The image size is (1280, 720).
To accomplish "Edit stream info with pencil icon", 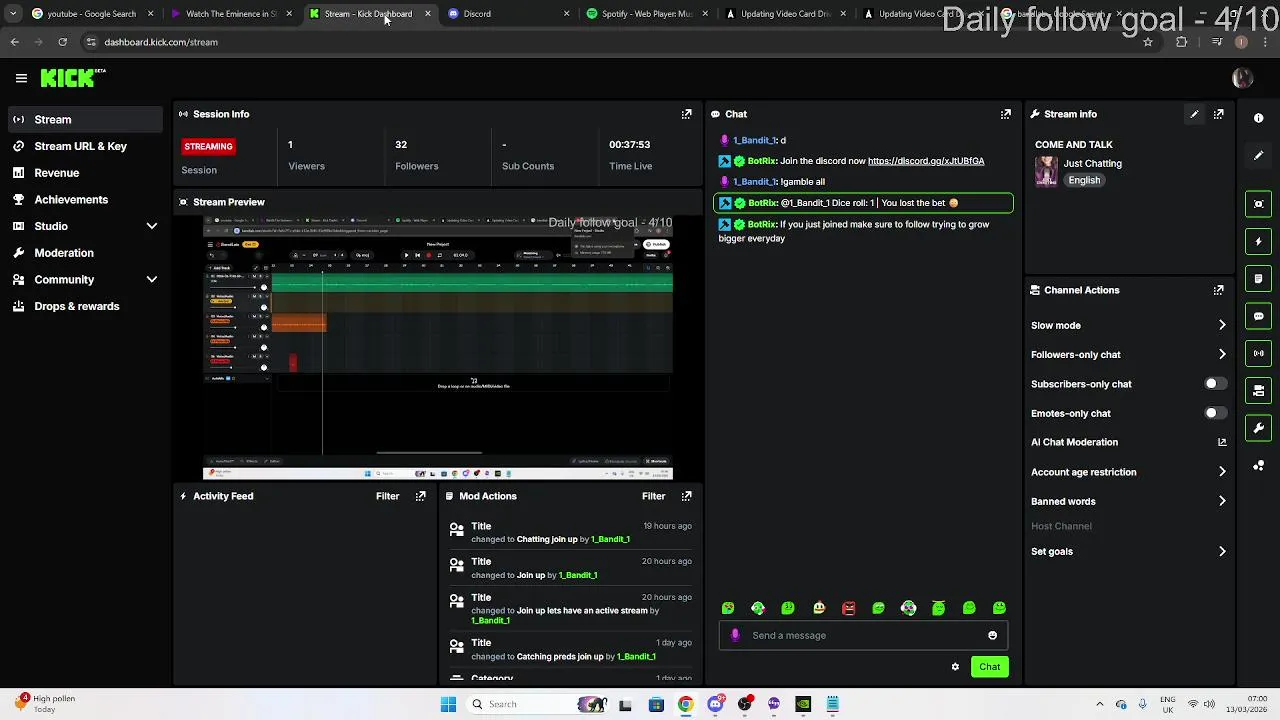I will [1194, 114].
